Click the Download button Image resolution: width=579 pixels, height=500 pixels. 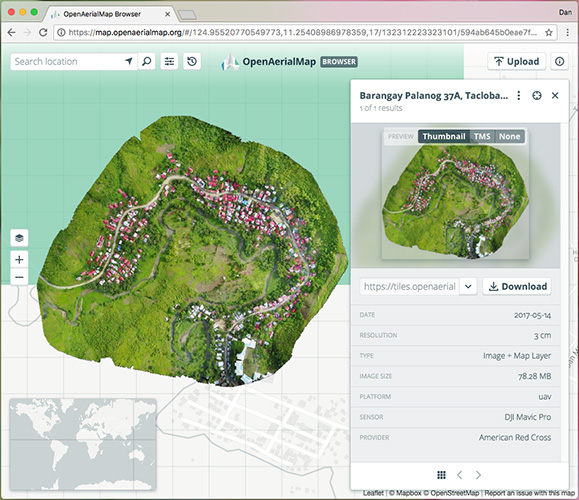517,287
